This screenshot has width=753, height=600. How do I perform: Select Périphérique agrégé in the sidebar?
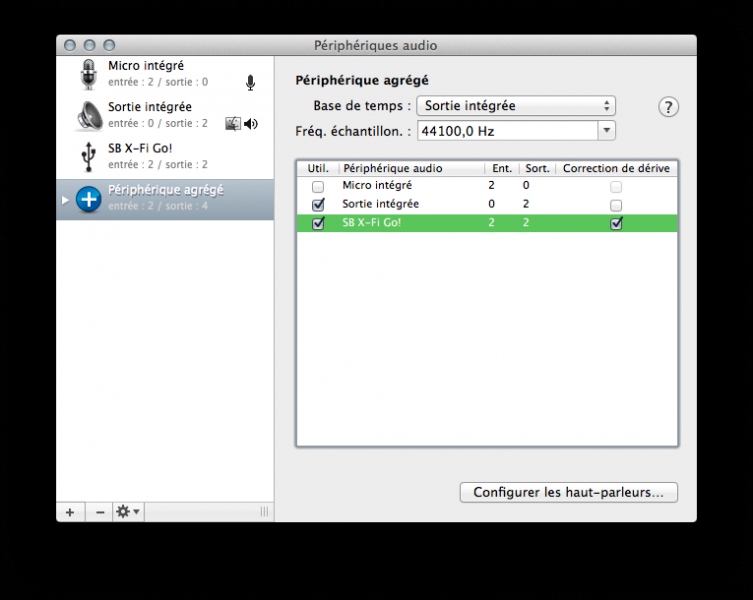165,199
